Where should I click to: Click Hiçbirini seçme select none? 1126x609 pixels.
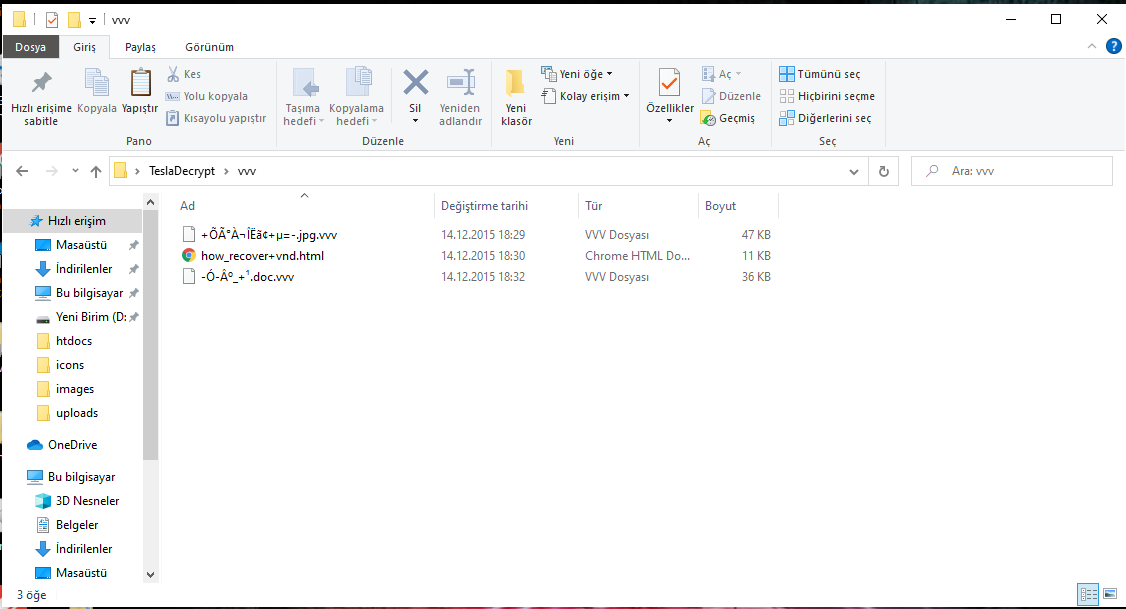click(x=827, y=96)
